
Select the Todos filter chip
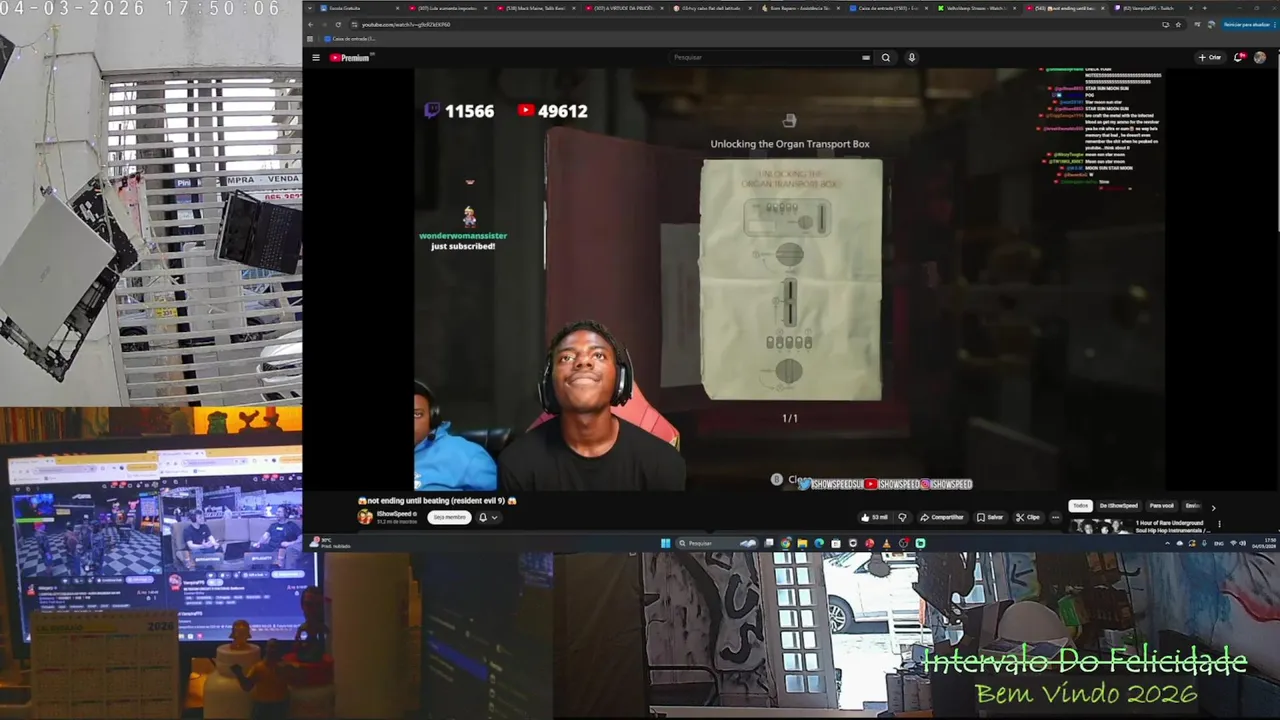coord(1080,506)
